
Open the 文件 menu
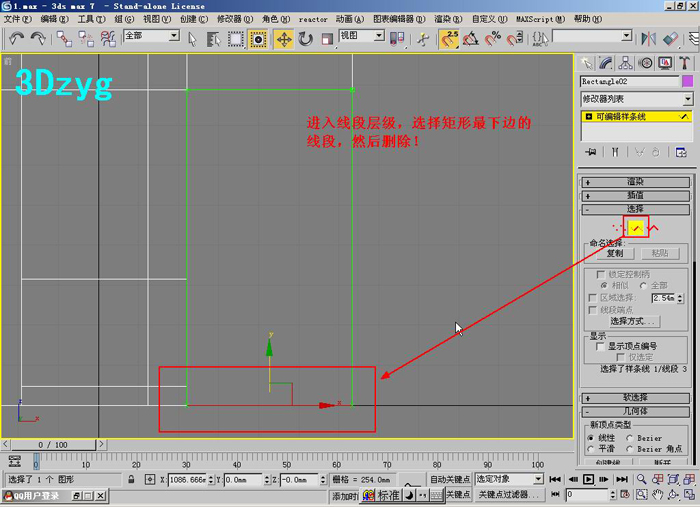18,19
